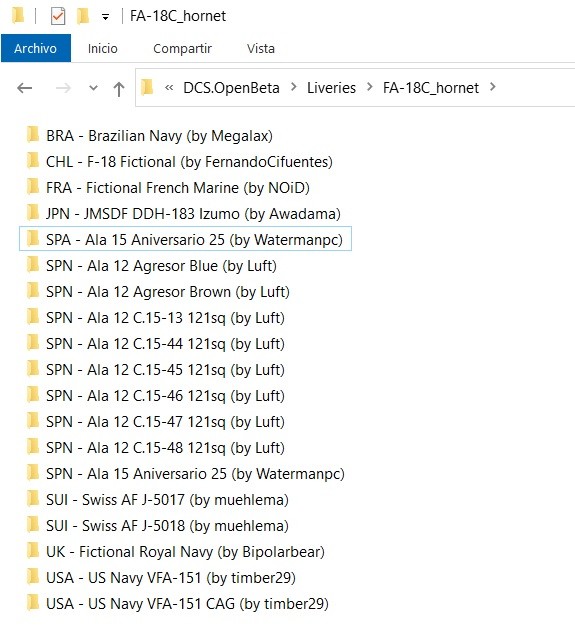Click 'SPN - Ala 12 Agresor Brown (by Luft)' name
Screen dimensions: 575x641
(x=168, y=292)
